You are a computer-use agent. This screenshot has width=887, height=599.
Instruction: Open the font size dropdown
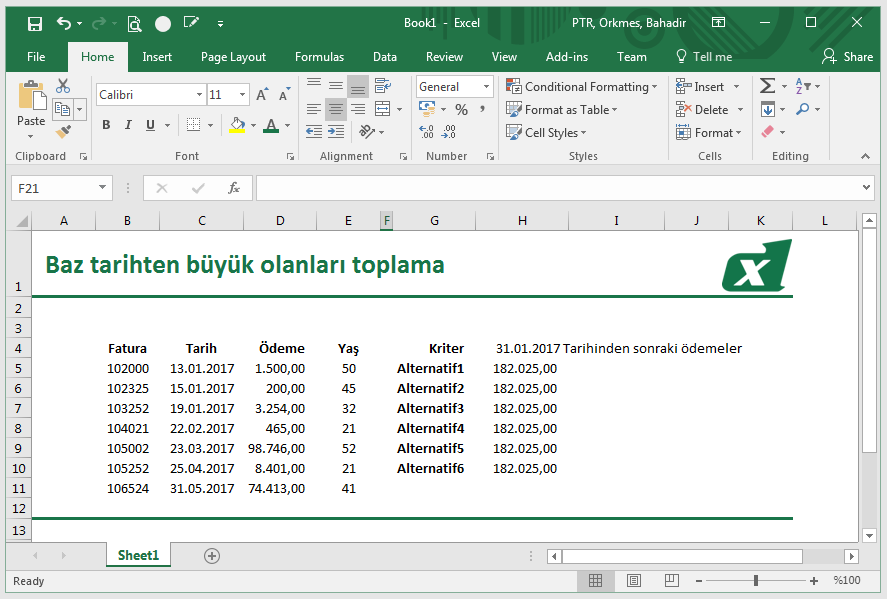pos(242,94)
